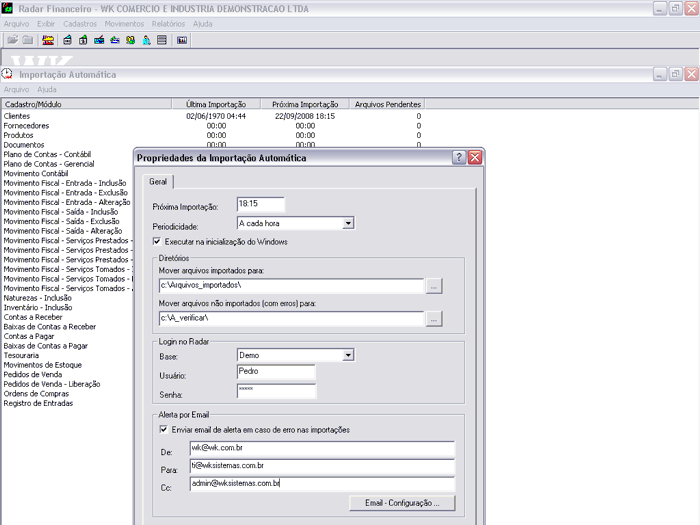
Task: Click the dialog's question mark help button
Action: pyautogui.click(x=459, y=158)
